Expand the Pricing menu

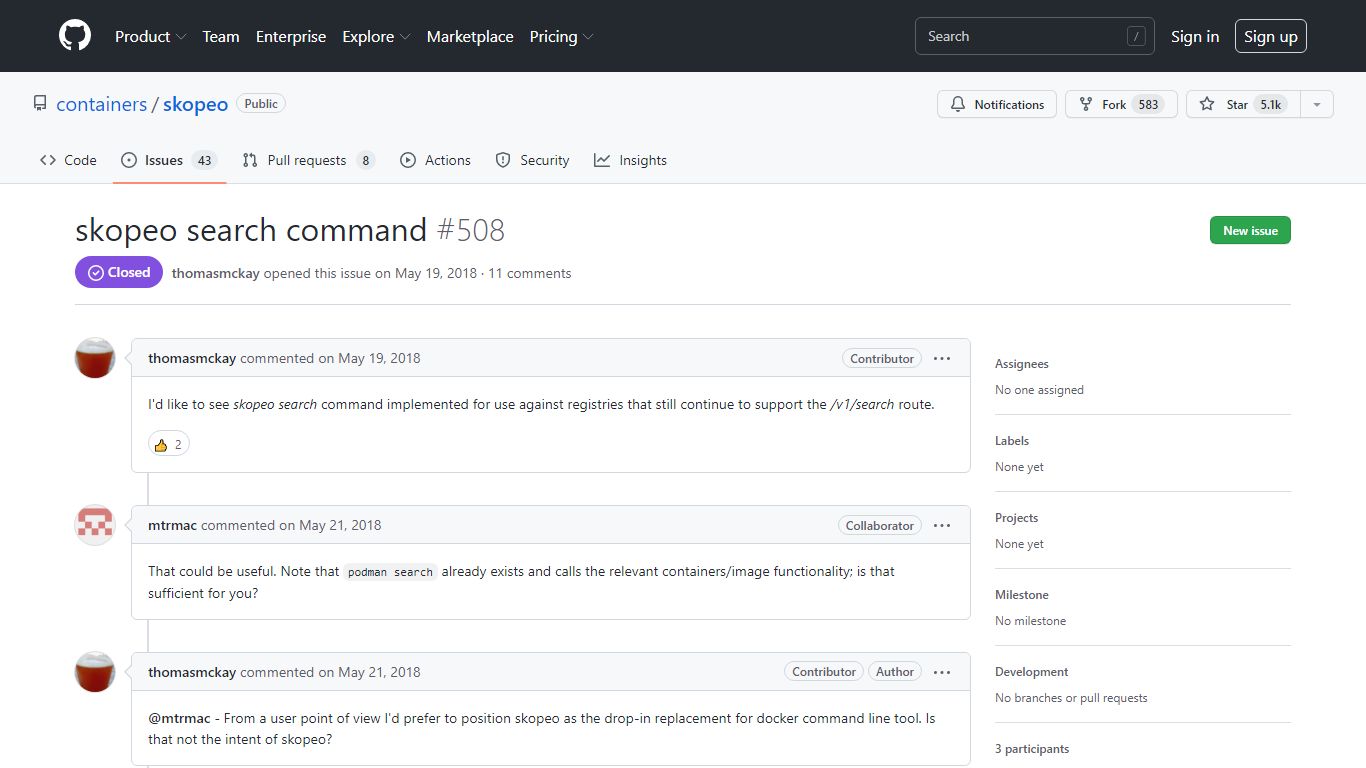561,36
